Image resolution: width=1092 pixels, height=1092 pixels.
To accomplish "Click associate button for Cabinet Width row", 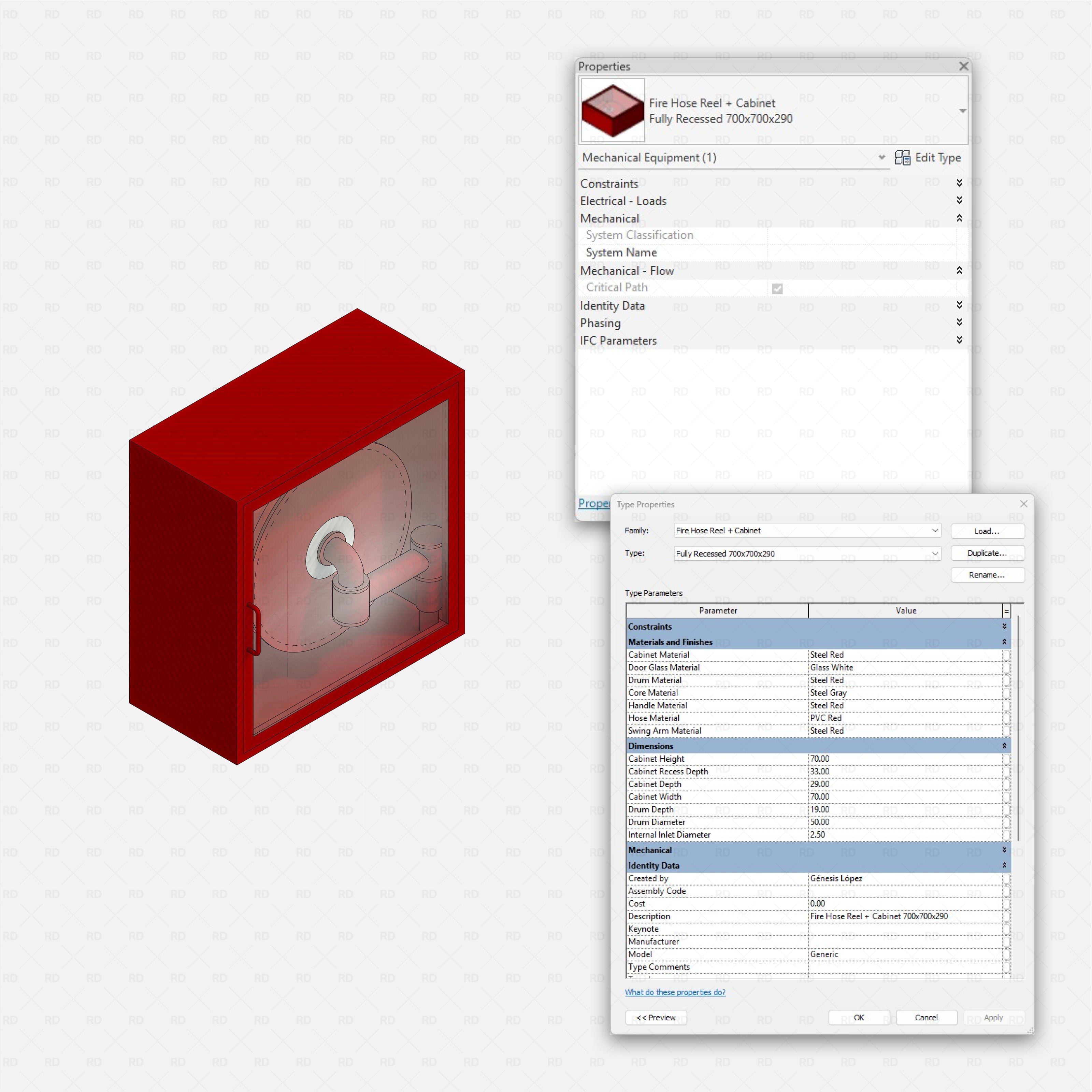I will tap(1007, 797).
